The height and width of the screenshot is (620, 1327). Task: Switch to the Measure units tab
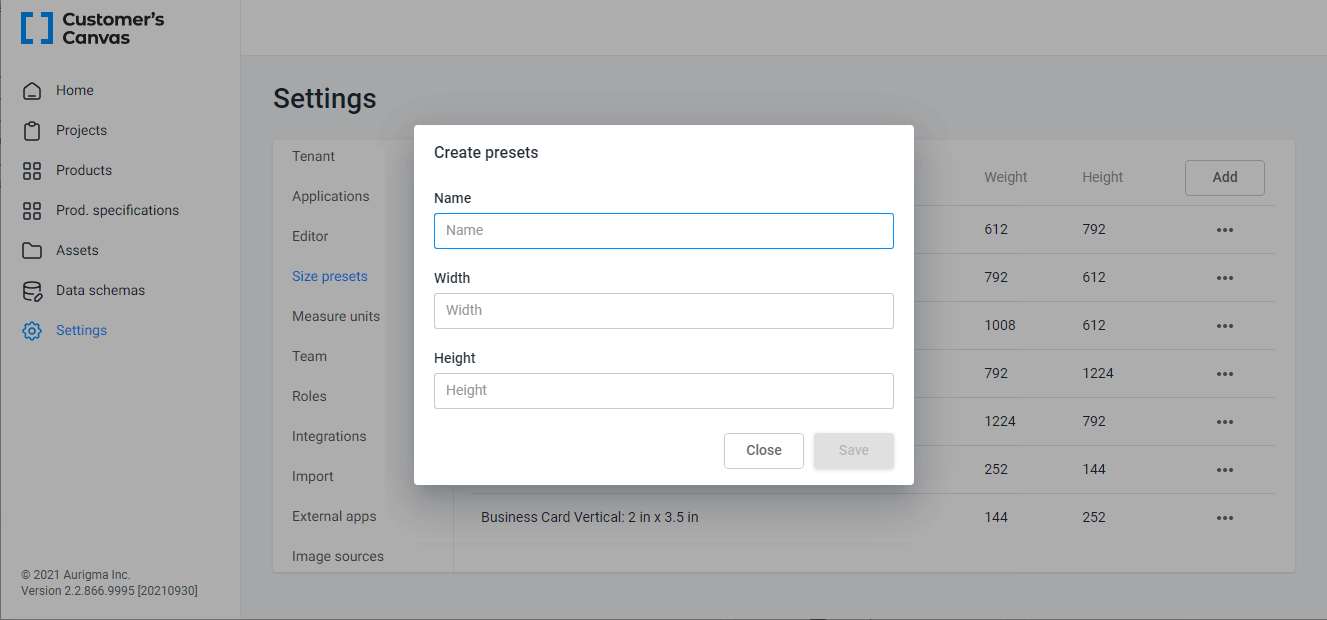(x=336, y=316)
